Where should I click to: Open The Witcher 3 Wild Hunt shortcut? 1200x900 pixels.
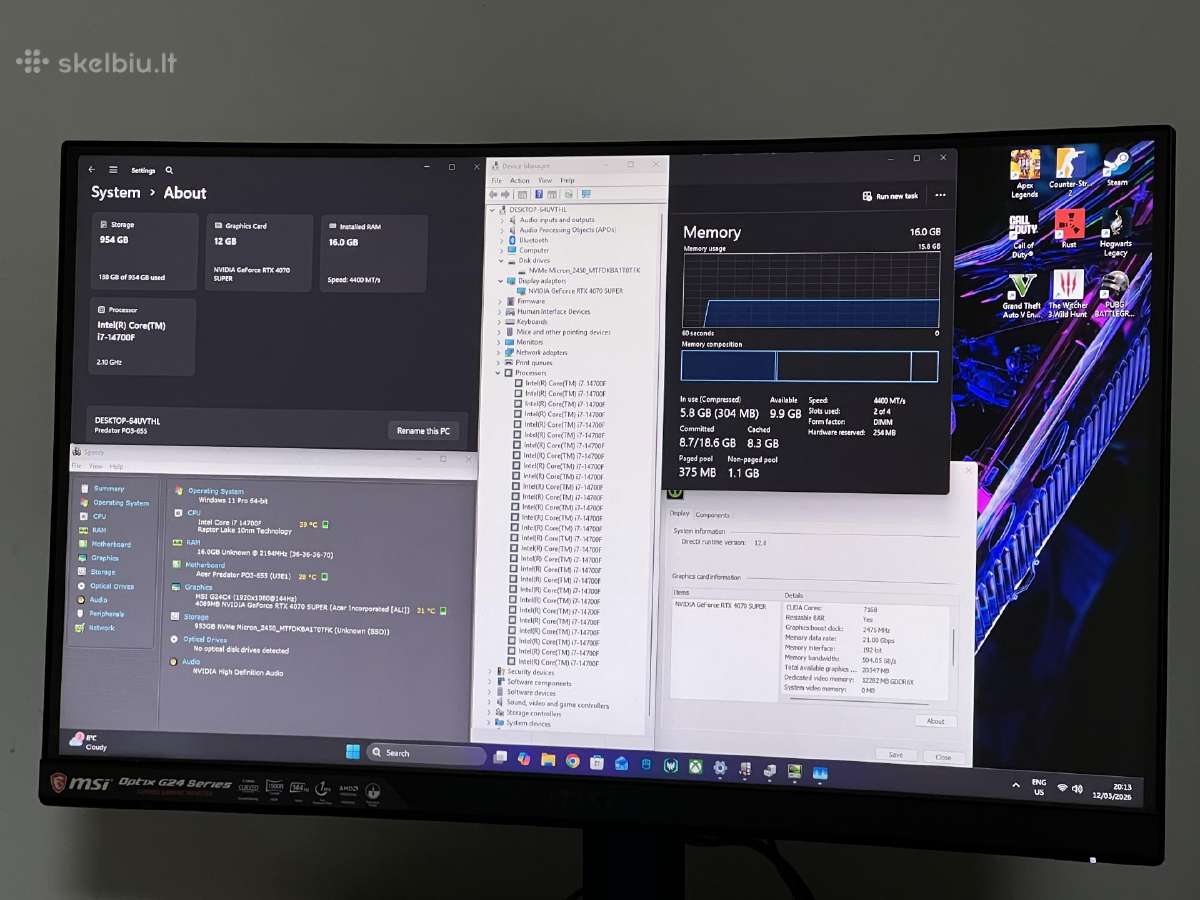1068,293
